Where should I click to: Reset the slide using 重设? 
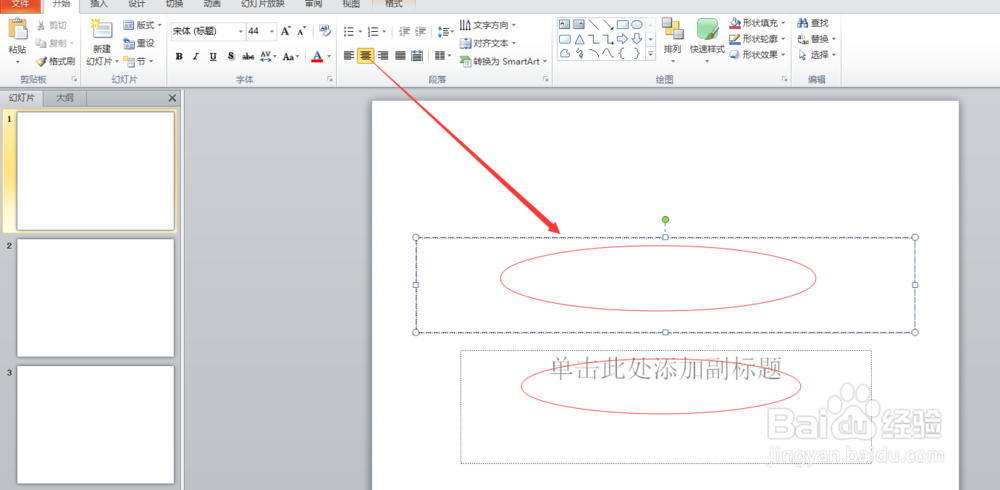click(138, 43)
